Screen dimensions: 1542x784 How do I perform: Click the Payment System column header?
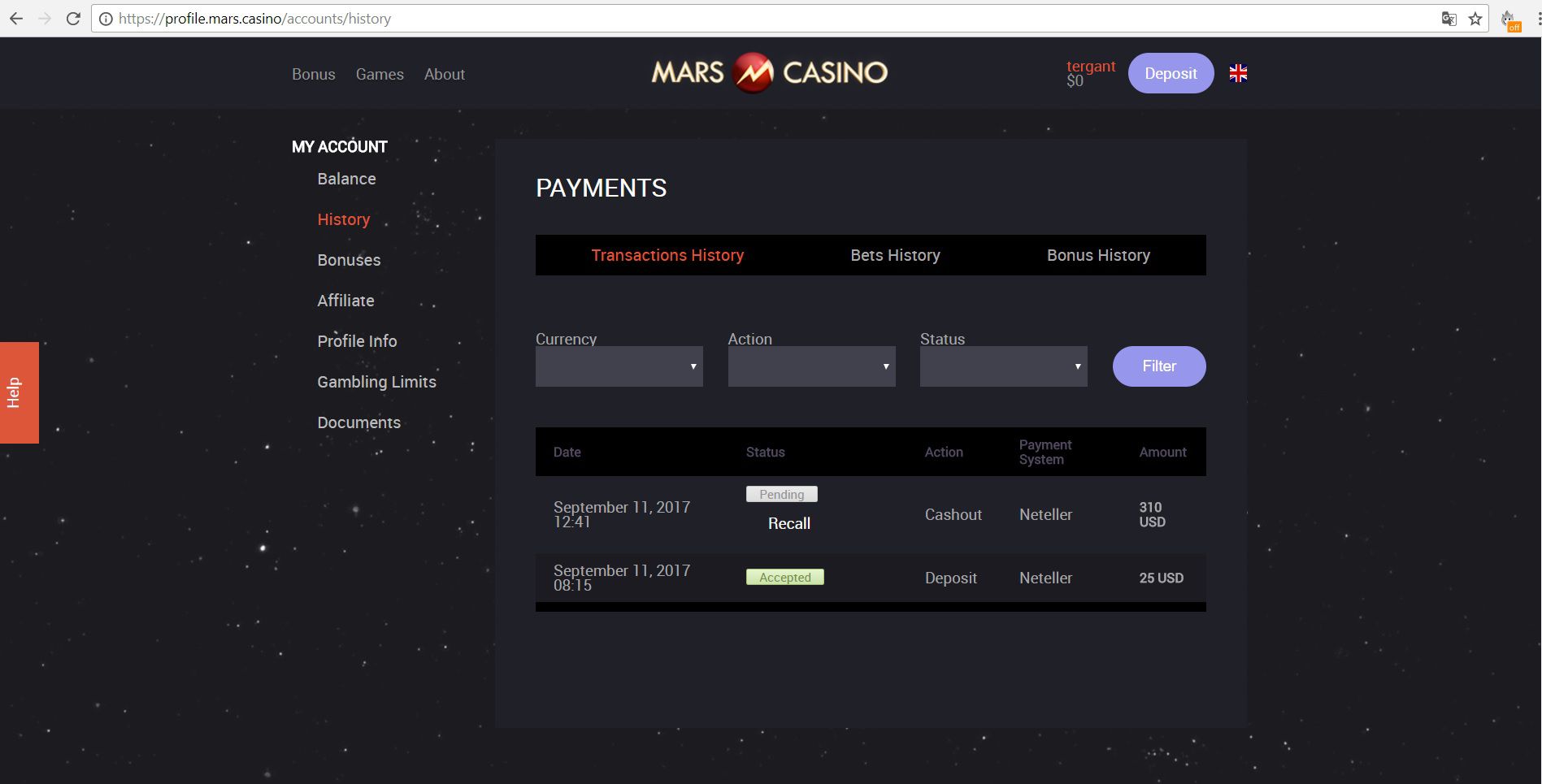coord(1045,452)
